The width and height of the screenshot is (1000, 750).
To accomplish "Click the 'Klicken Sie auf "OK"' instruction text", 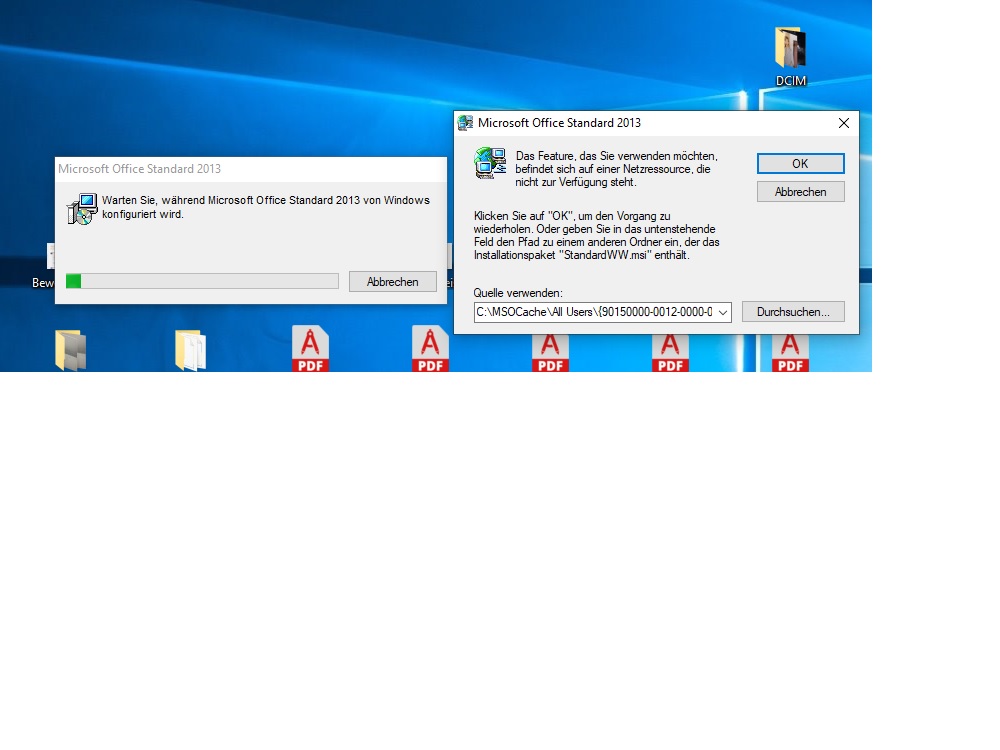I will 596,235.
